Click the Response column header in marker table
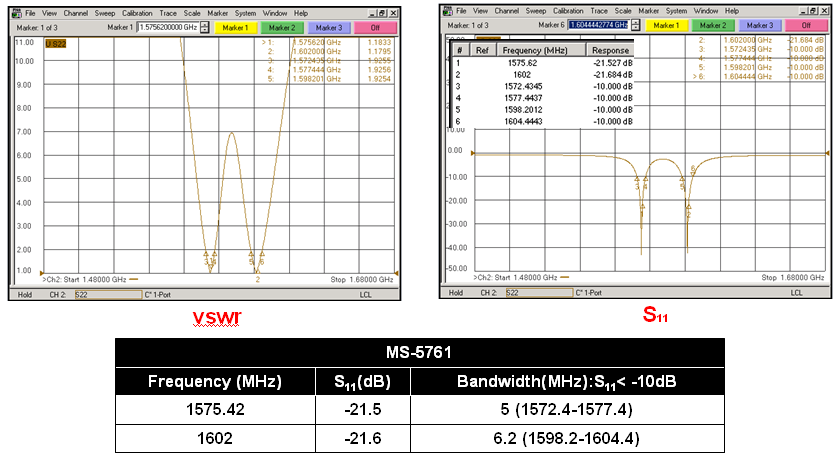The width and height of the screenshot is (838, 458). pos(610,49)
